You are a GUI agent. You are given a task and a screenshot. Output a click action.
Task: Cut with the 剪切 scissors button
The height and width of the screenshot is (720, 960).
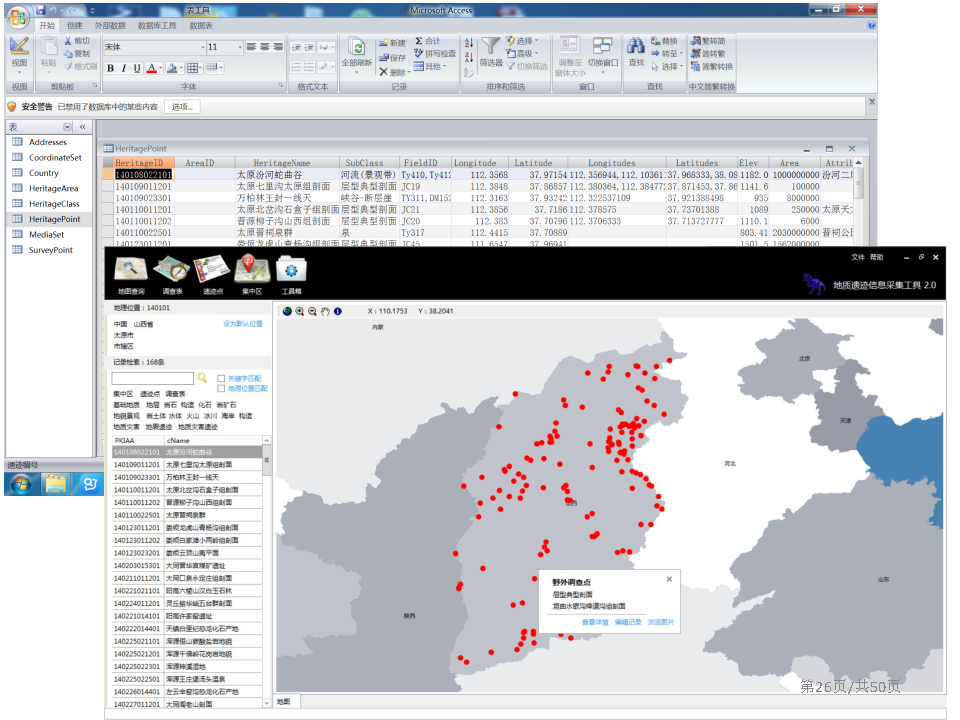point(77,40)
